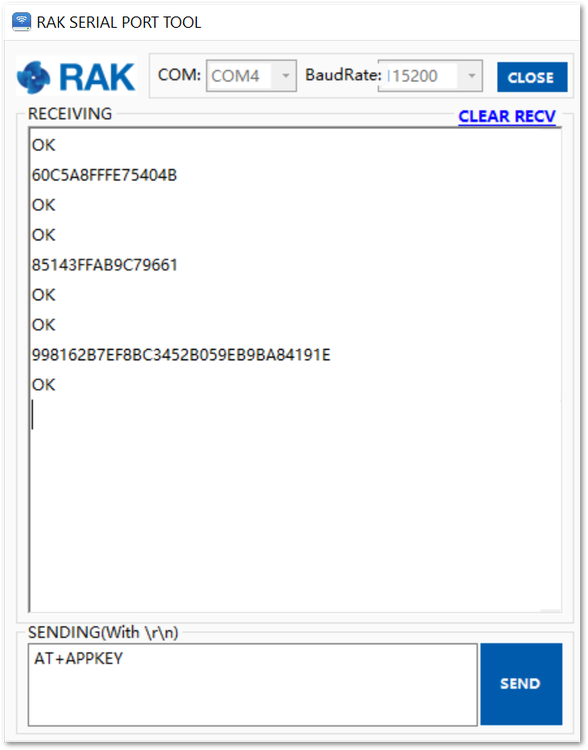Click the long 998162B7EF8BC3452B059EB9BA84191E key line

click(181, 355)
